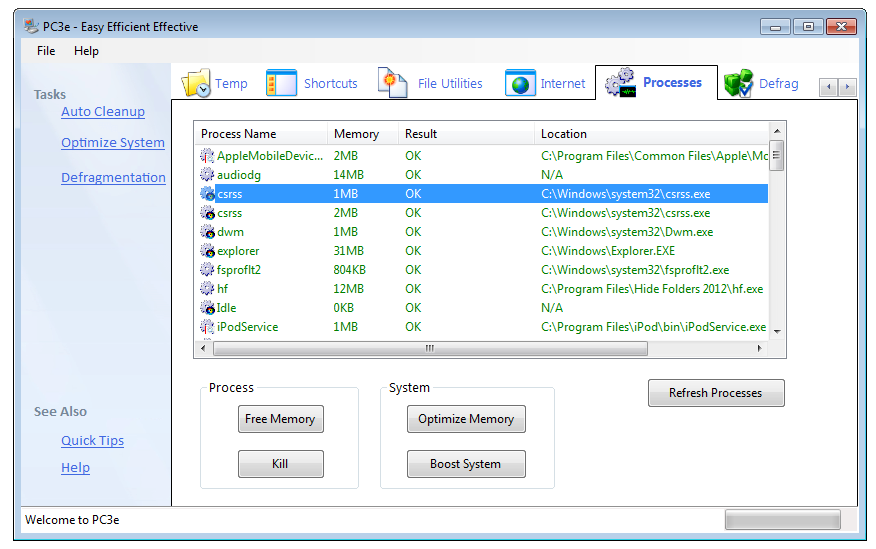Select the AppleMobileDevic... process row
This screenshot has height=549, width=876.
(x=482, y=156)
